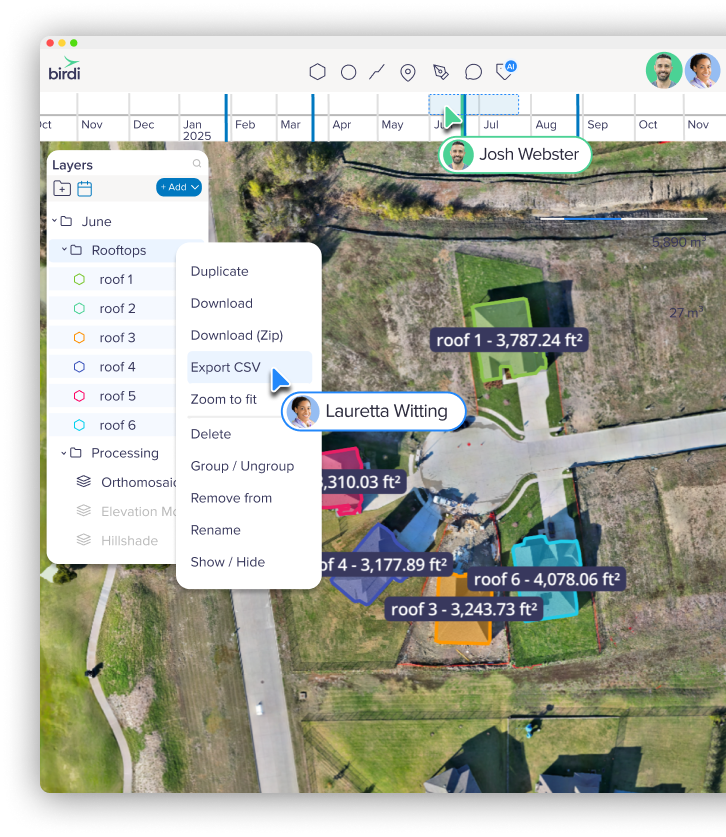Click the green hexagon icon of roof 1

[x=80, y=279]
